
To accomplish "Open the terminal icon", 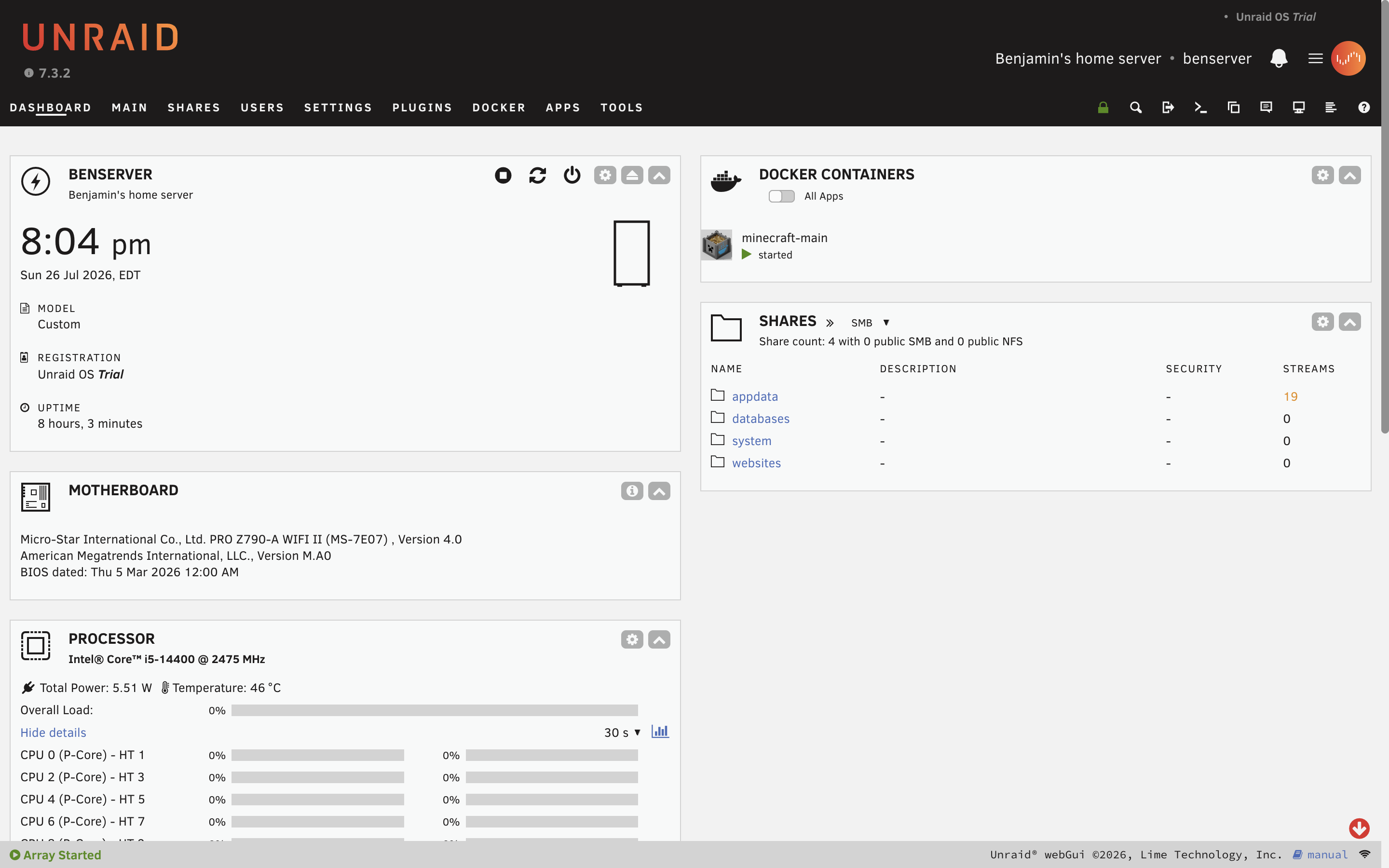I will tap(1200, 108).
